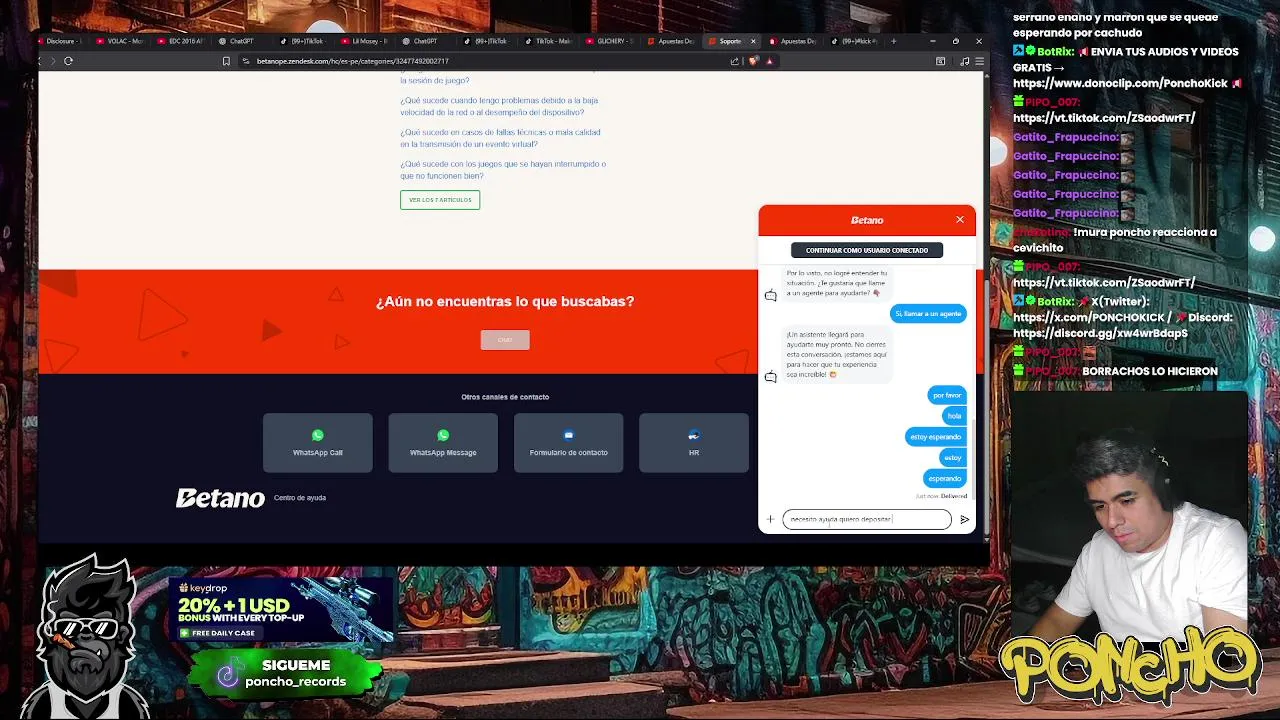This screenshot has height=720, width=1280.
Task: Click the '¿Aún no encuentras lo que buscabas?' heading
Action: [505, 301]
